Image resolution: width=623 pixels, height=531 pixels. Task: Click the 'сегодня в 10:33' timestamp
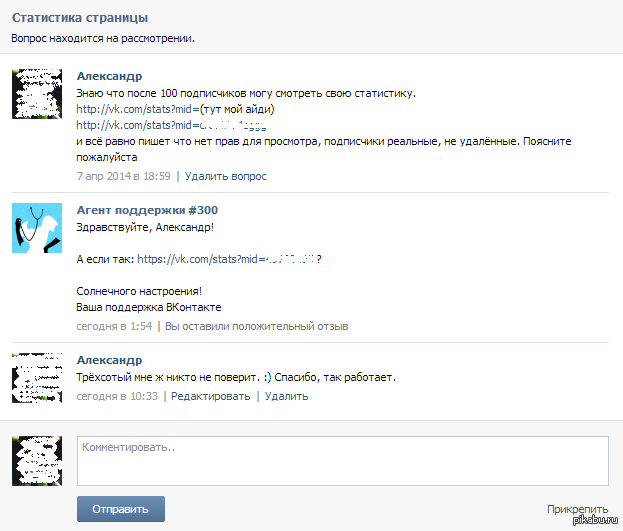click(x=117, y=396)
